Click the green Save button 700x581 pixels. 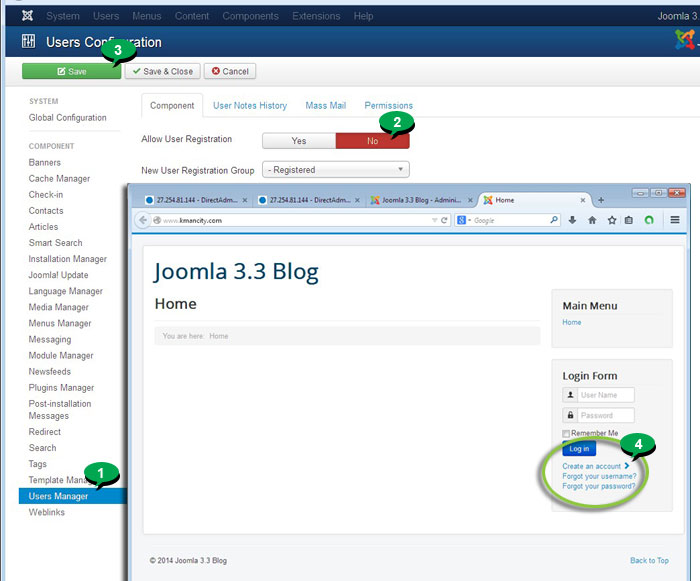click(x=71, y=71)
